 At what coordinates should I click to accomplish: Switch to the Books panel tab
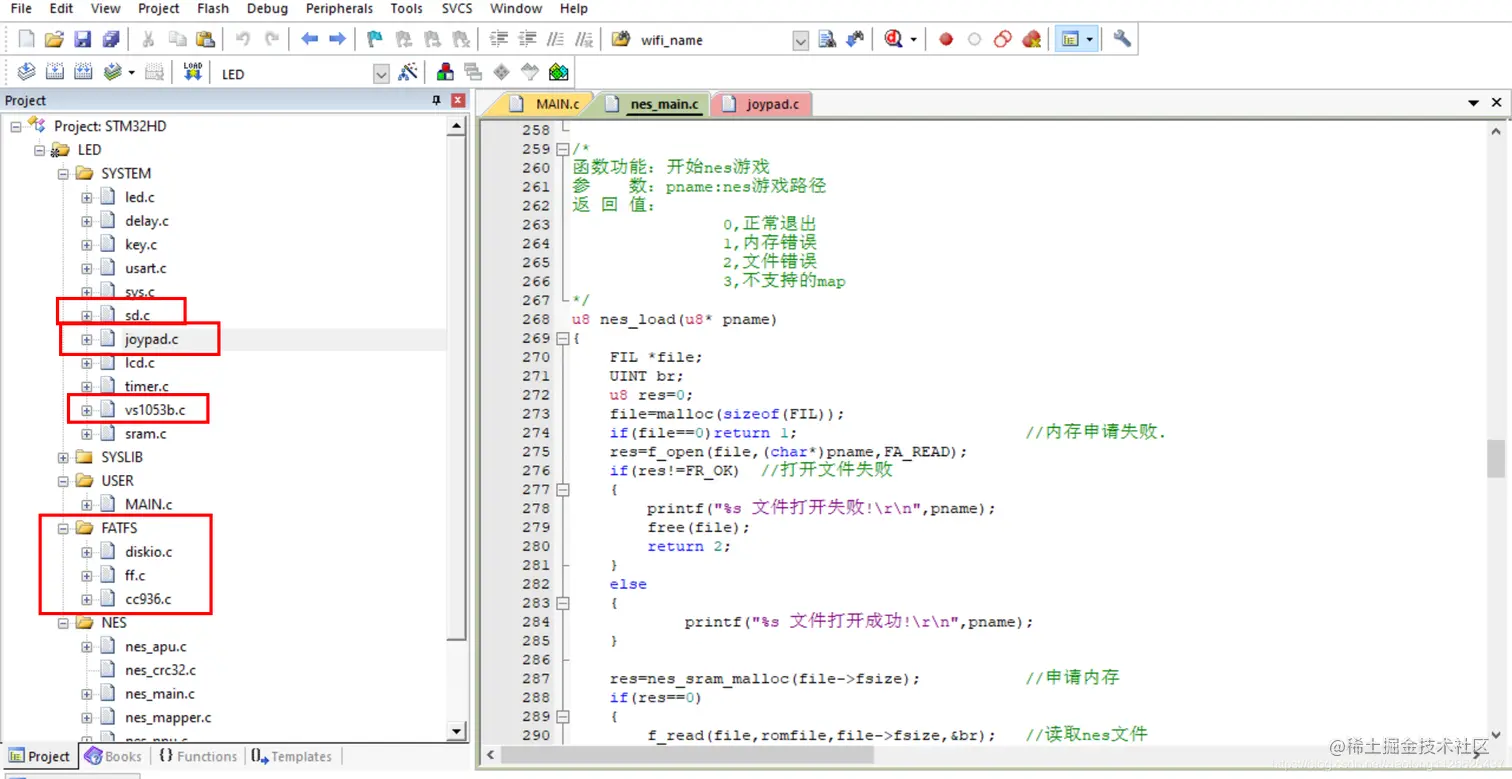[x=112, y=756]
